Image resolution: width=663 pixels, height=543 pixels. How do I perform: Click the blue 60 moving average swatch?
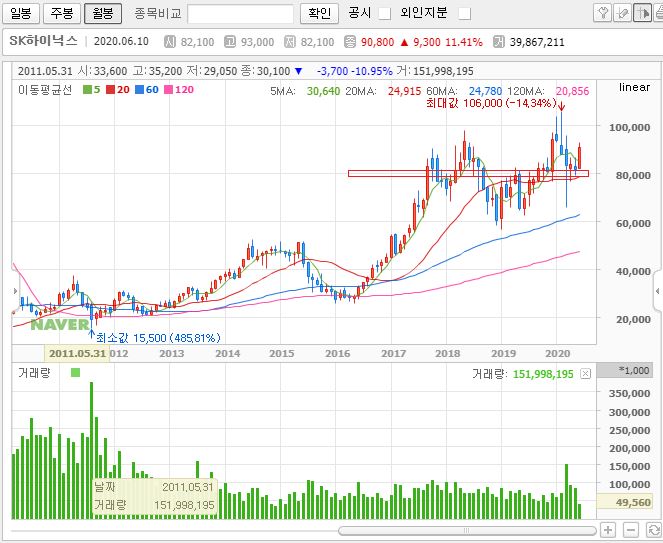[x=139, y=90]
